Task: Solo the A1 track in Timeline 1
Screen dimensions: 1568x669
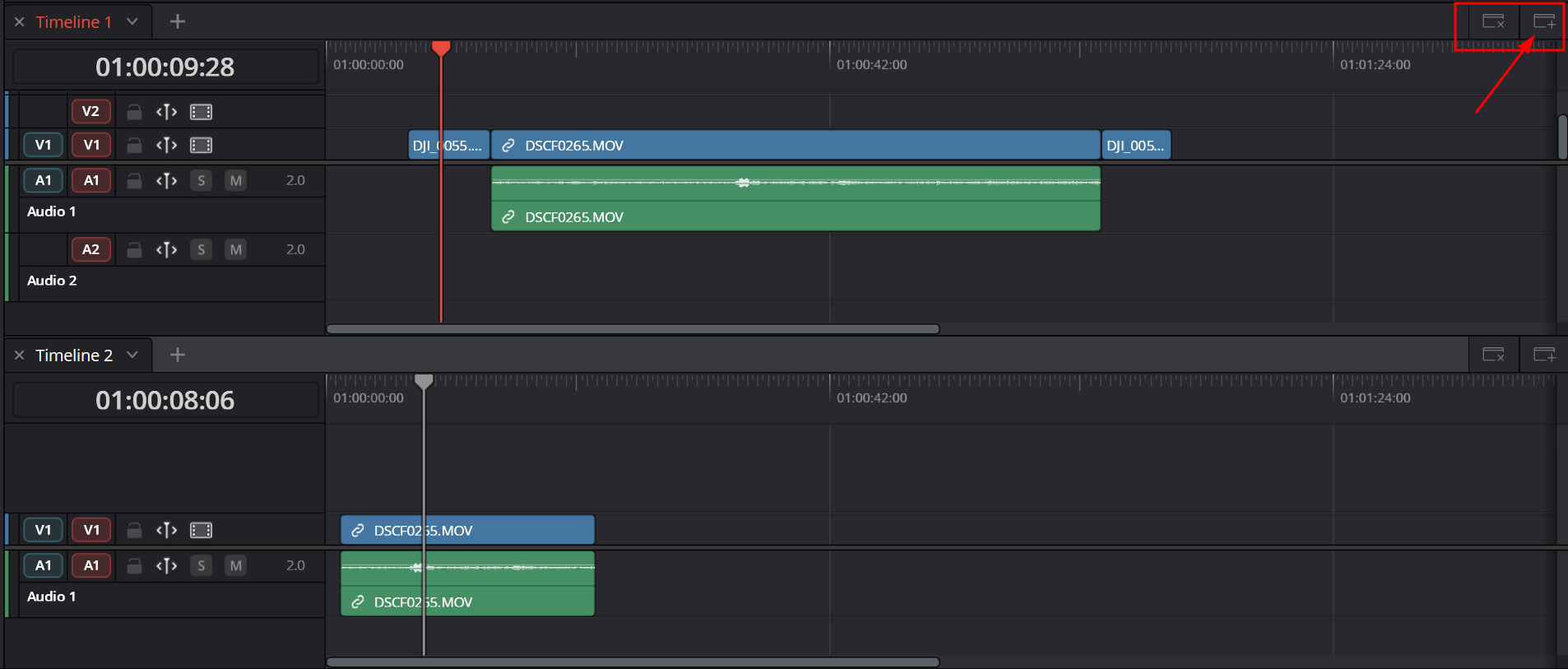Action: coord(202,180)
